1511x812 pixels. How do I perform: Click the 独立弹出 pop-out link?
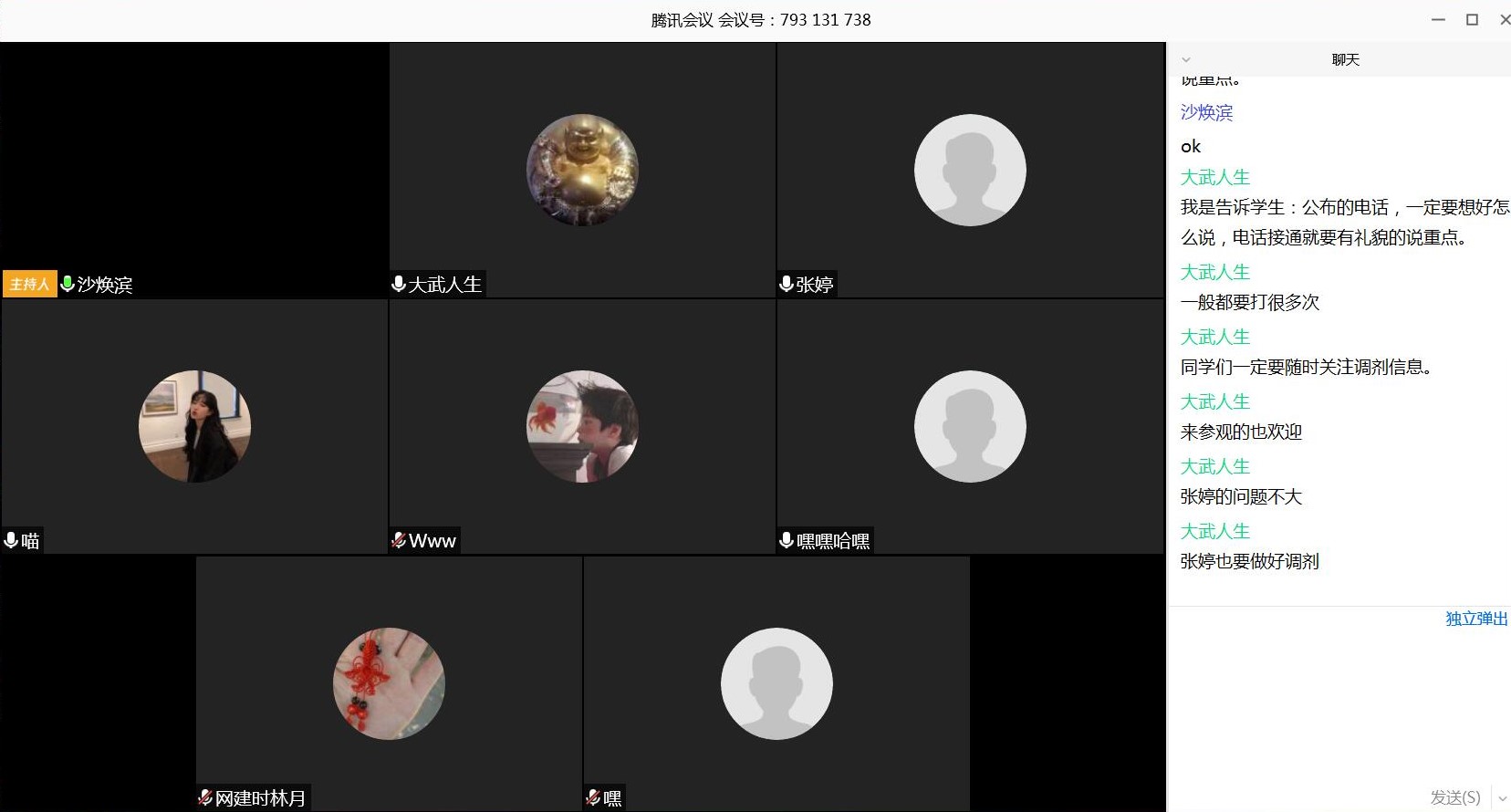point(1476,619)
